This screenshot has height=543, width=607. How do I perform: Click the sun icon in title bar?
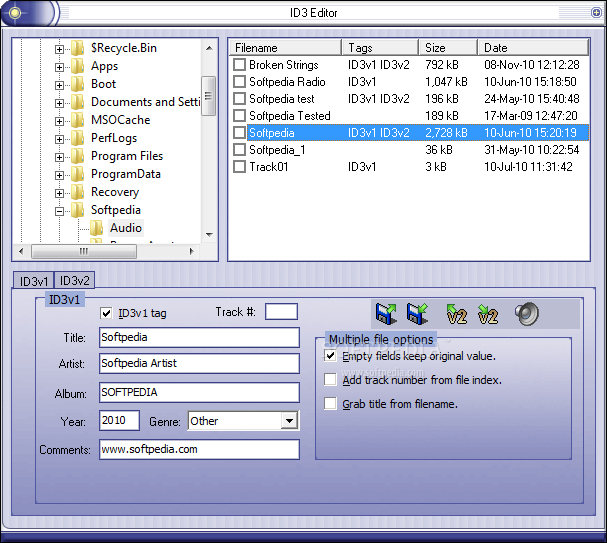tap(15, 13)
